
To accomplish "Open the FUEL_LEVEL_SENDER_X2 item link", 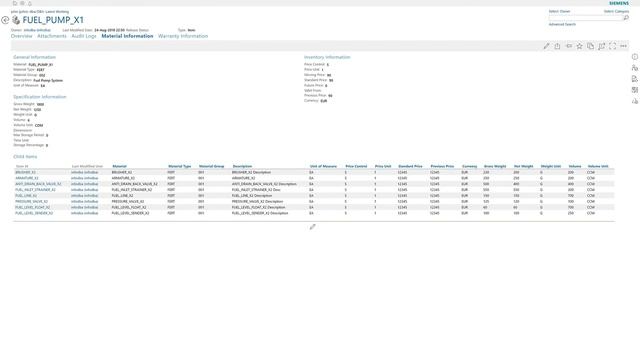I will tap(34, 213).
